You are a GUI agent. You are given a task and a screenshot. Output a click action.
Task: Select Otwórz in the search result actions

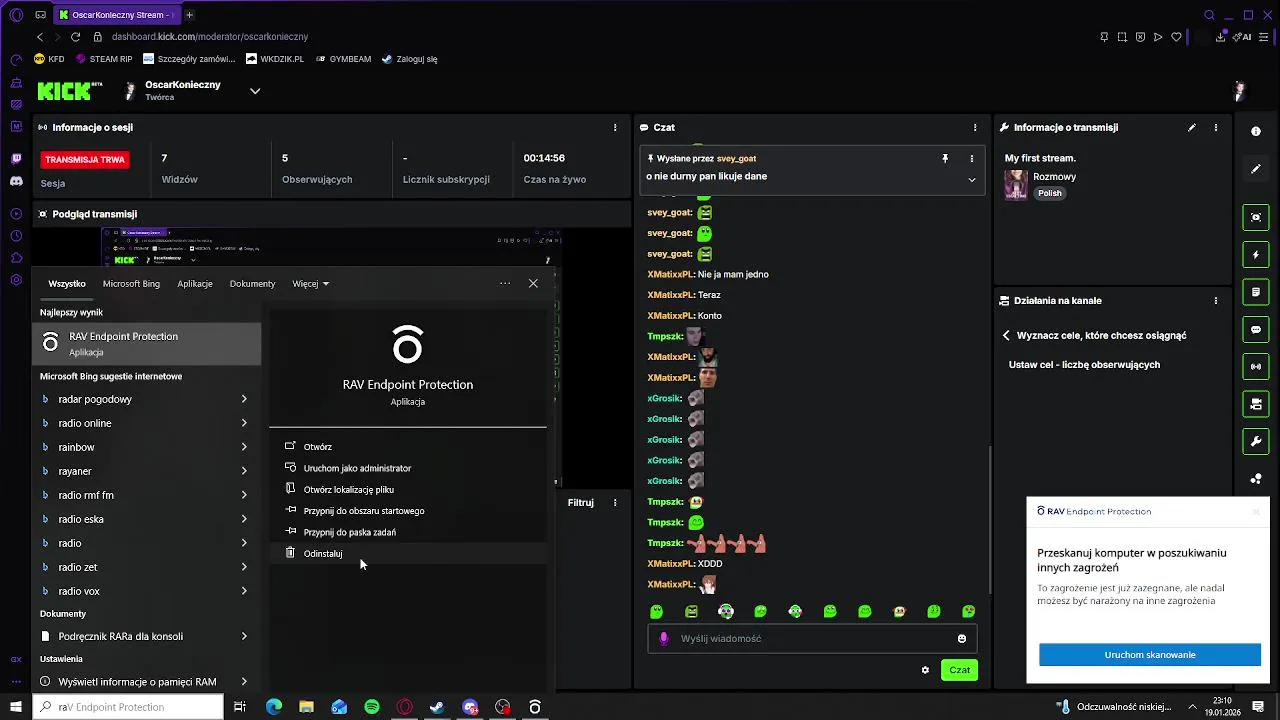pos(317,447)
